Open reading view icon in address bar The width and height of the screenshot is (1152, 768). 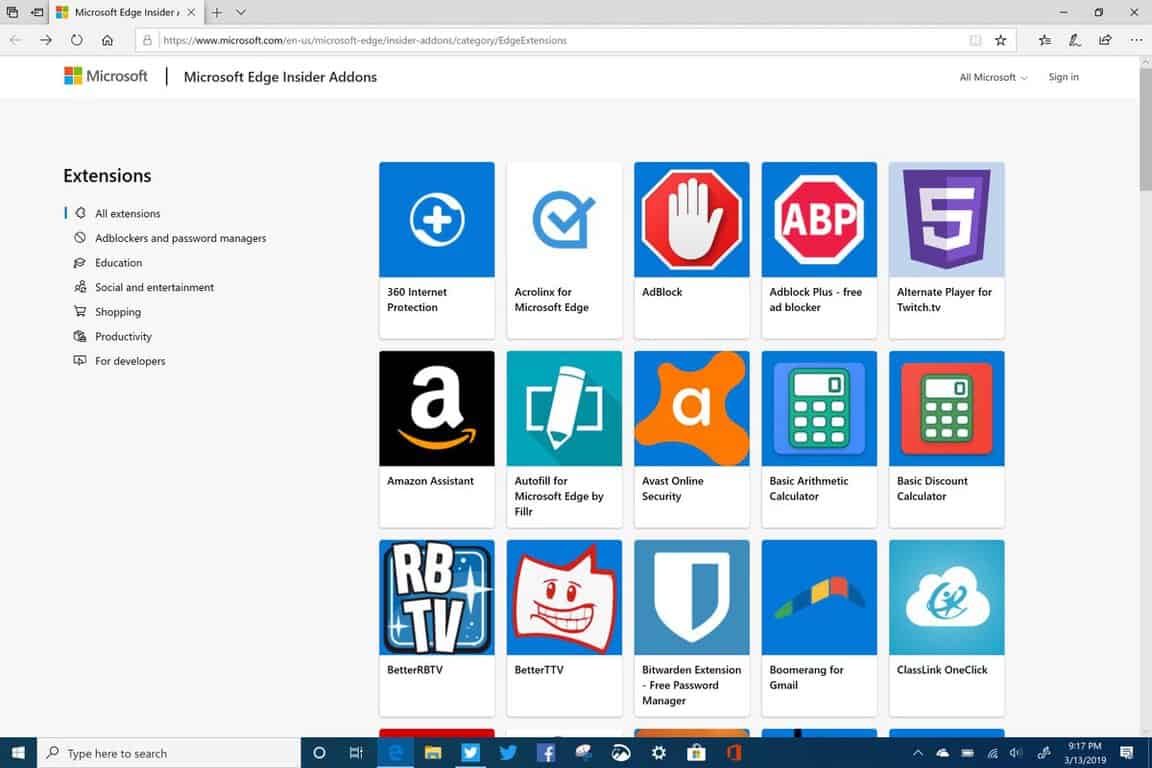(975, 40)
